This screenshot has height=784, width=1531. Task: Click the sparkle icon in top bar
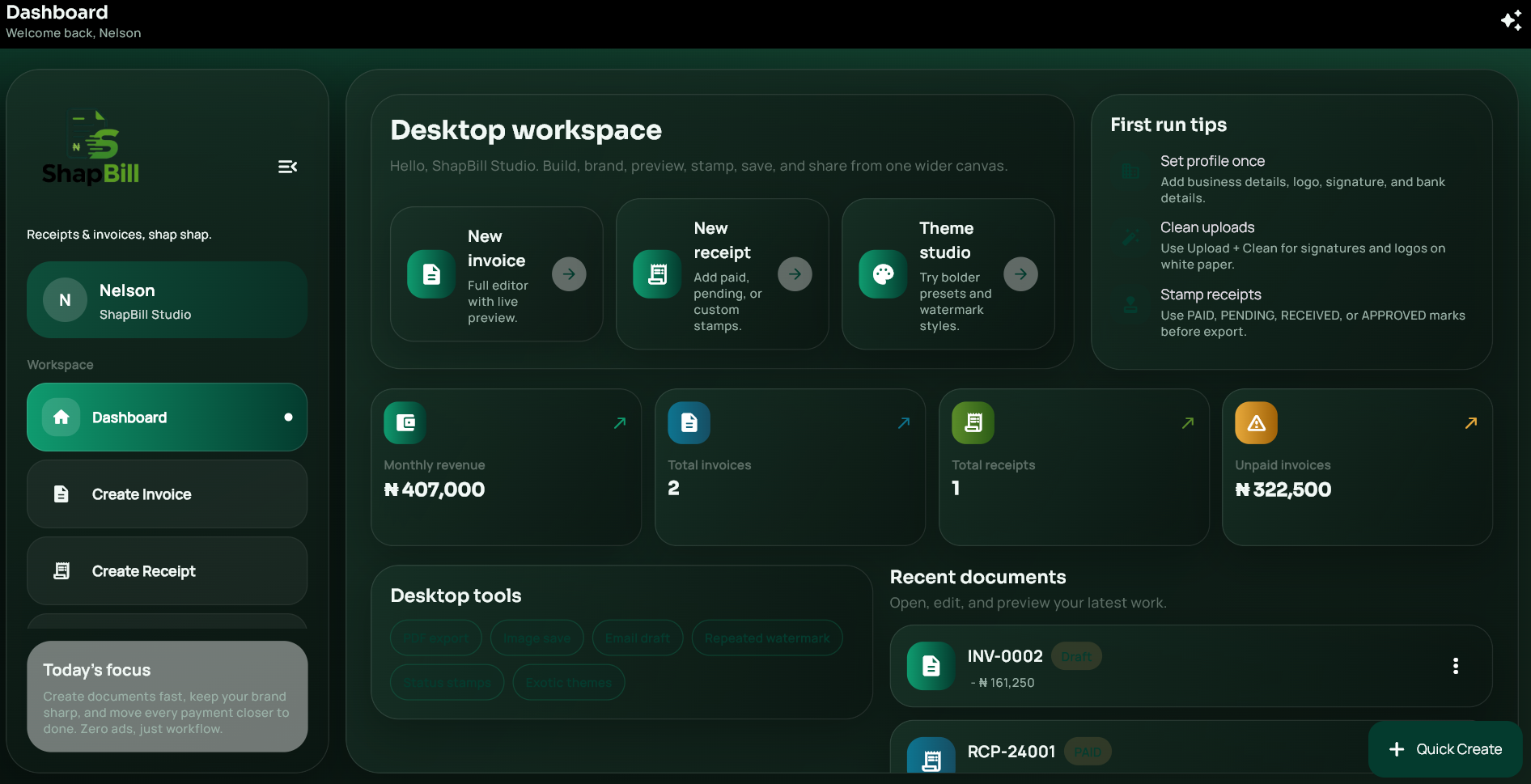coord(1511,20)
